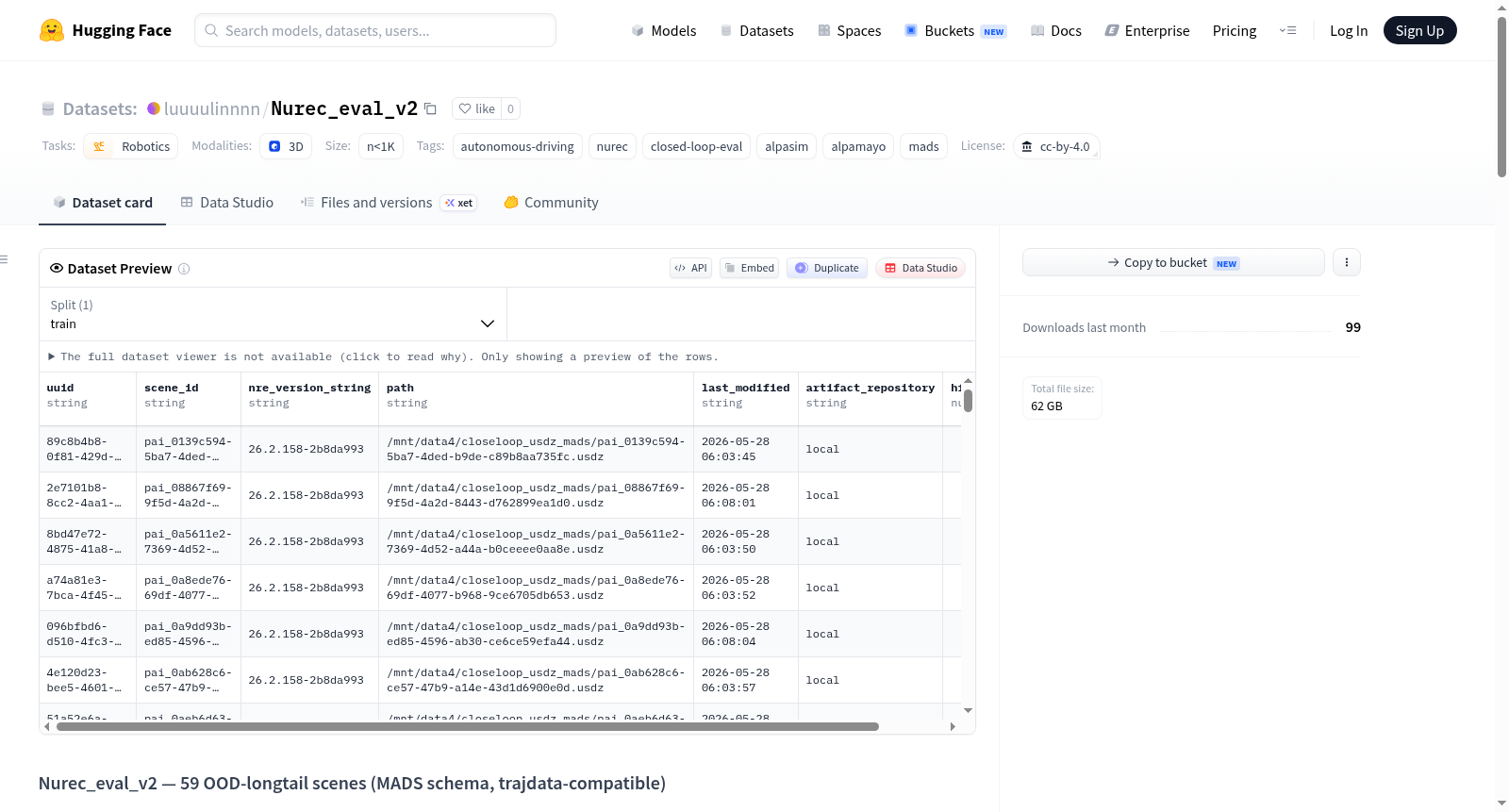
Task: Switch to the Dataset card tab
Action: (103, 203)
